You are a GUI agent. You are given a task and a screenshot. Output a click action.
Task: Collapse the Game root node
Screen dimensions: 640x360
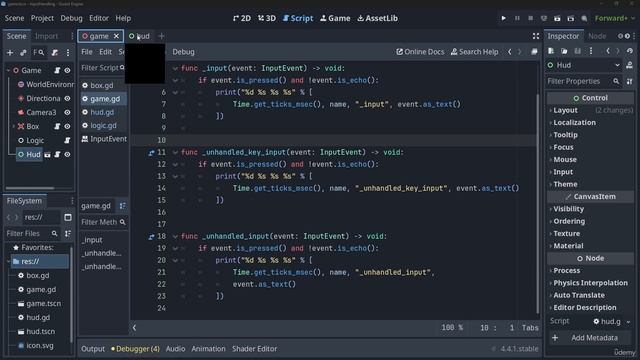tap(8, 70)
